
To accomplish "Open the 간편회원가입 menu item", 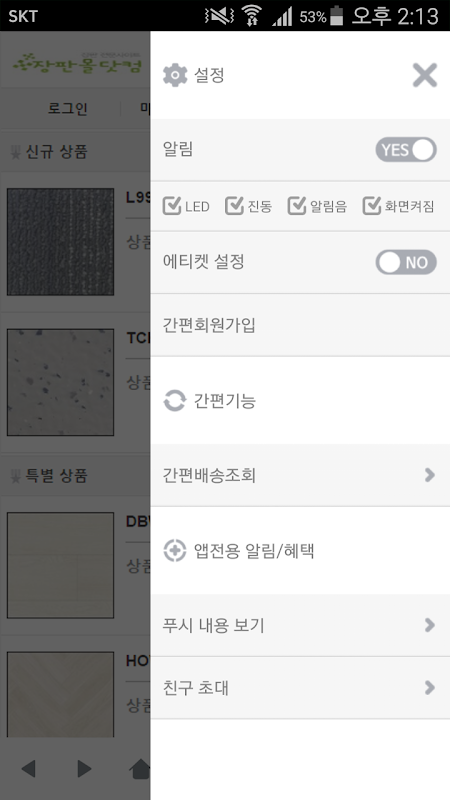I will [300, 325].
